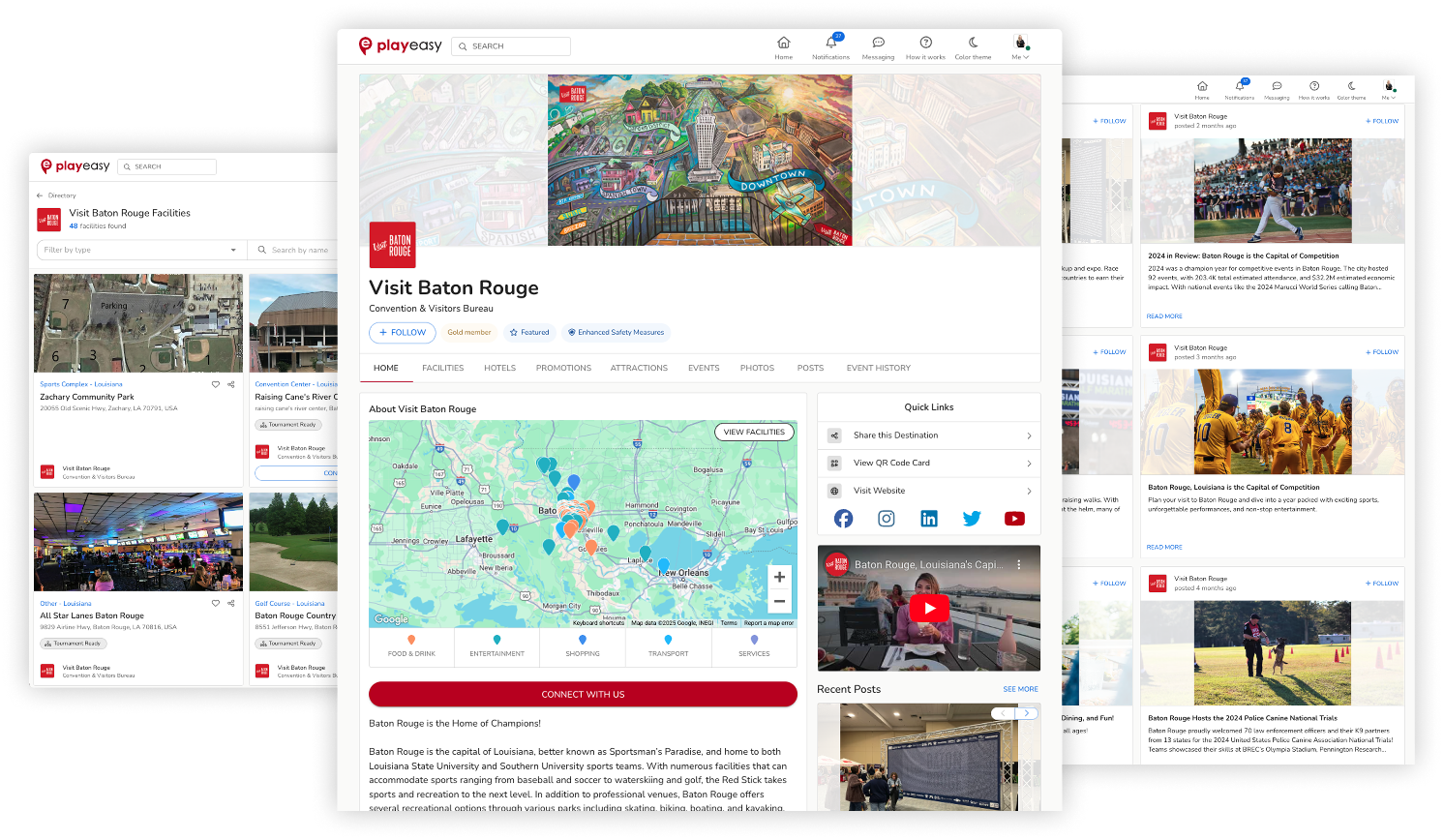Screen dimensions: 1444x840
Task: Open Me profile menu in center window
Action: (x=1020, y=47)
